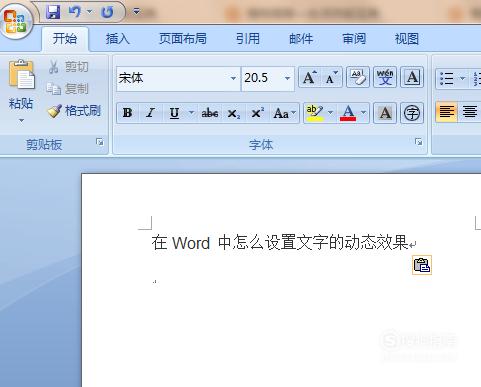The height and width of the screenshot is (387, 481).
Task: Click the grow font icon
Action: 309,78
